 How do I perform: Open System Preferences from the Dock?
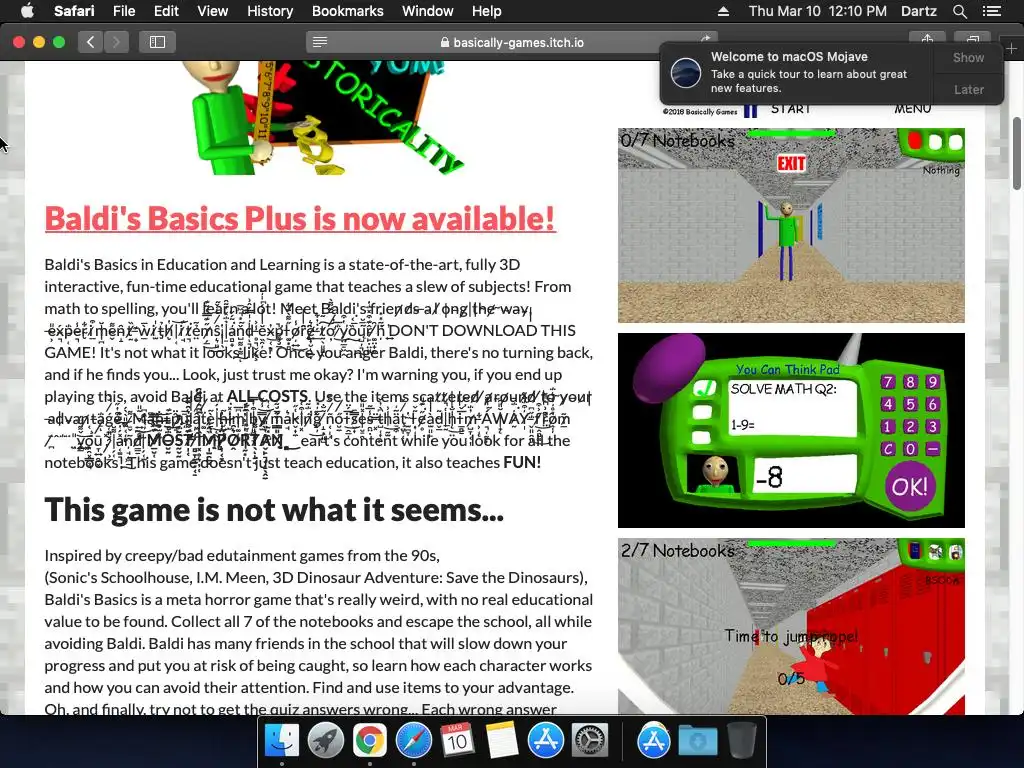[x=590, y=741]
